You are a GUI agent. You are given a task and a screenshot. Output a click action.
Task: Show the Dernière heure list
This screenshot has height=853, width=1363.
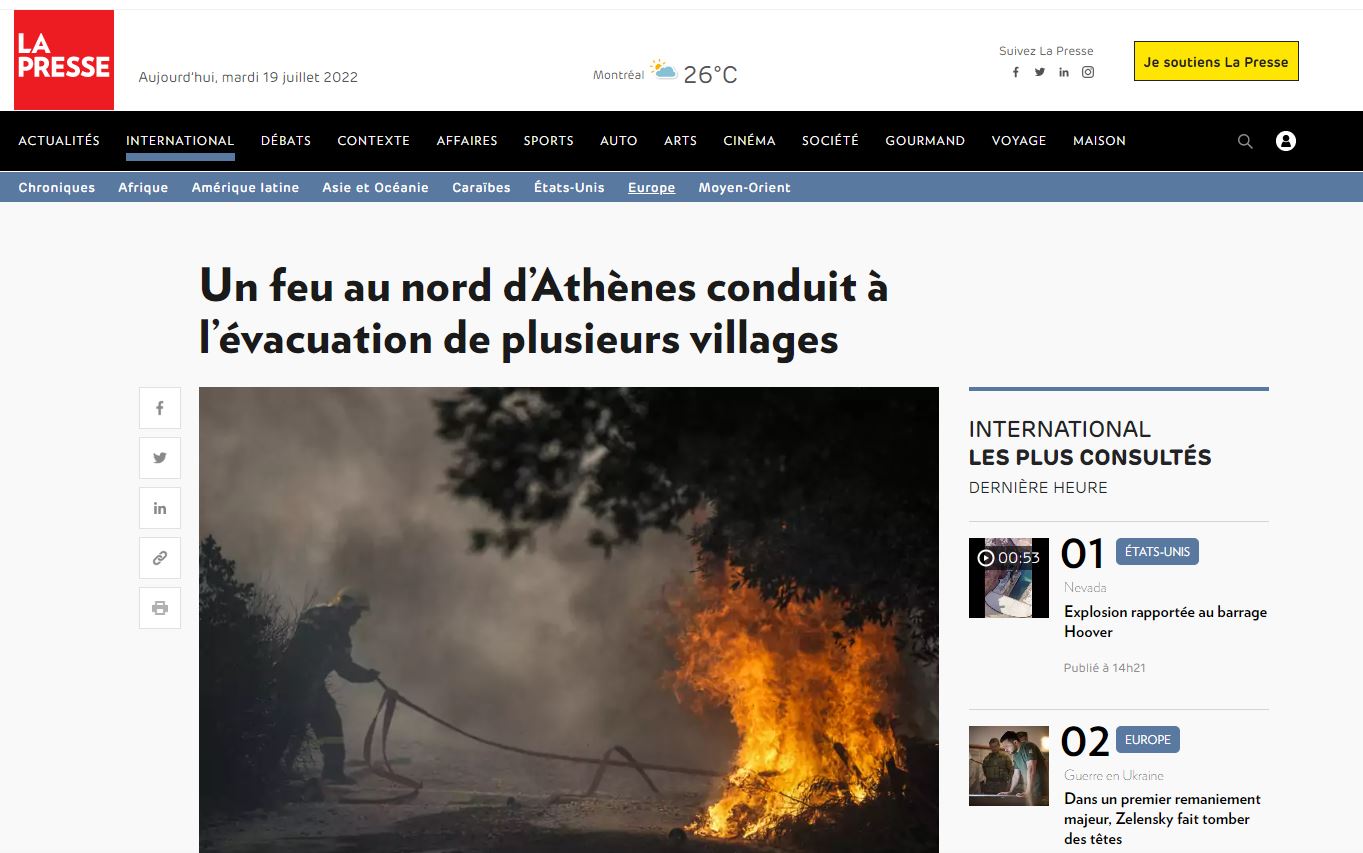[1038, 488]
